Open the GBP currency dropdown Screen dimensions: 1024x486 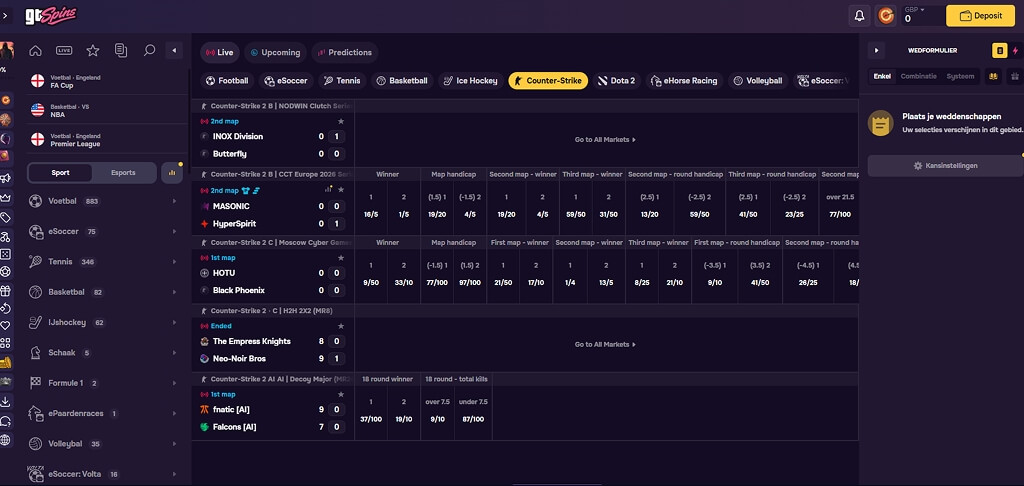click(x=914, y=10)
